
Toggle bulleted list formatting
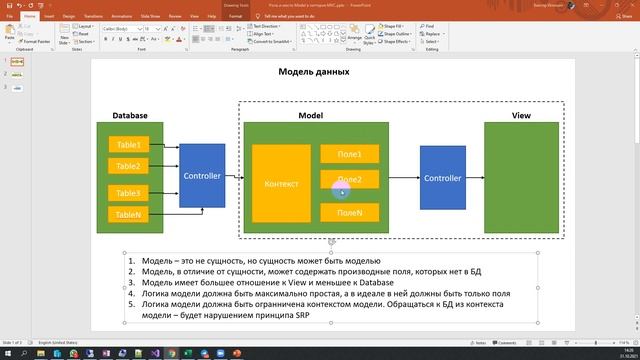pyautogui.click(x=196, y=29)
